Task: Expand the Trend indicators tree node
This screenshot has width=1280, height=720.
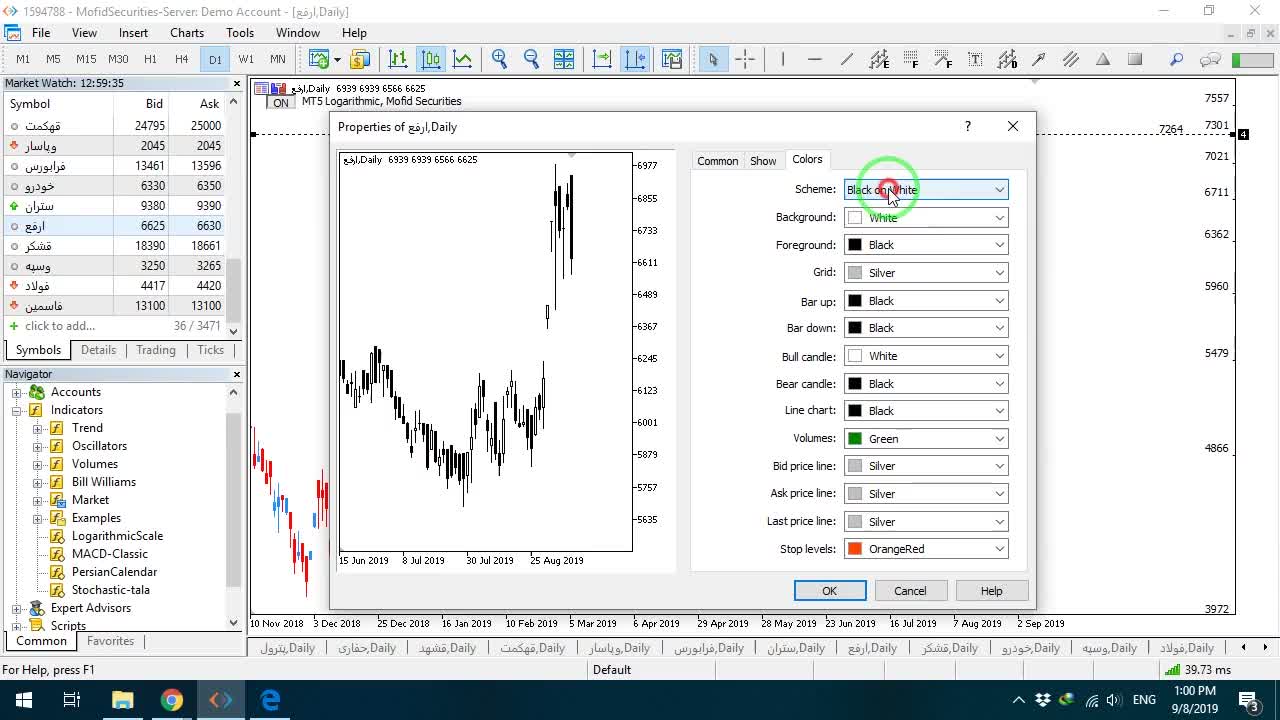Action: coord(38,428)
